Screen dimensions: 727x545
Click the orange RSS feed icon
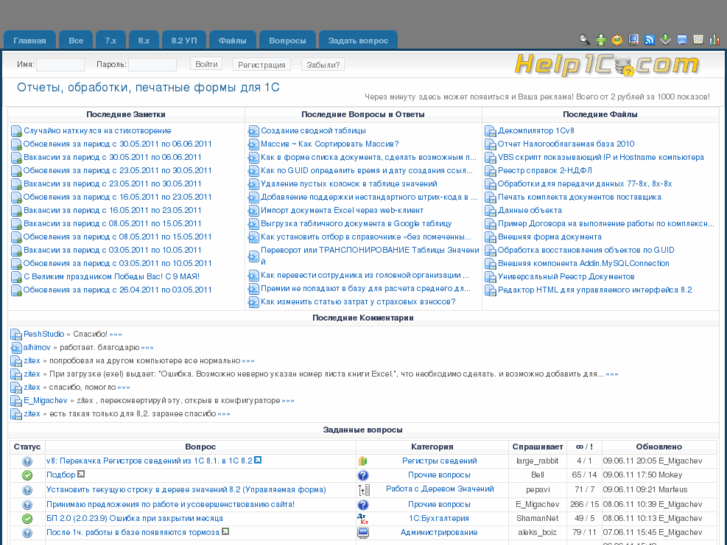coord(649,40)
